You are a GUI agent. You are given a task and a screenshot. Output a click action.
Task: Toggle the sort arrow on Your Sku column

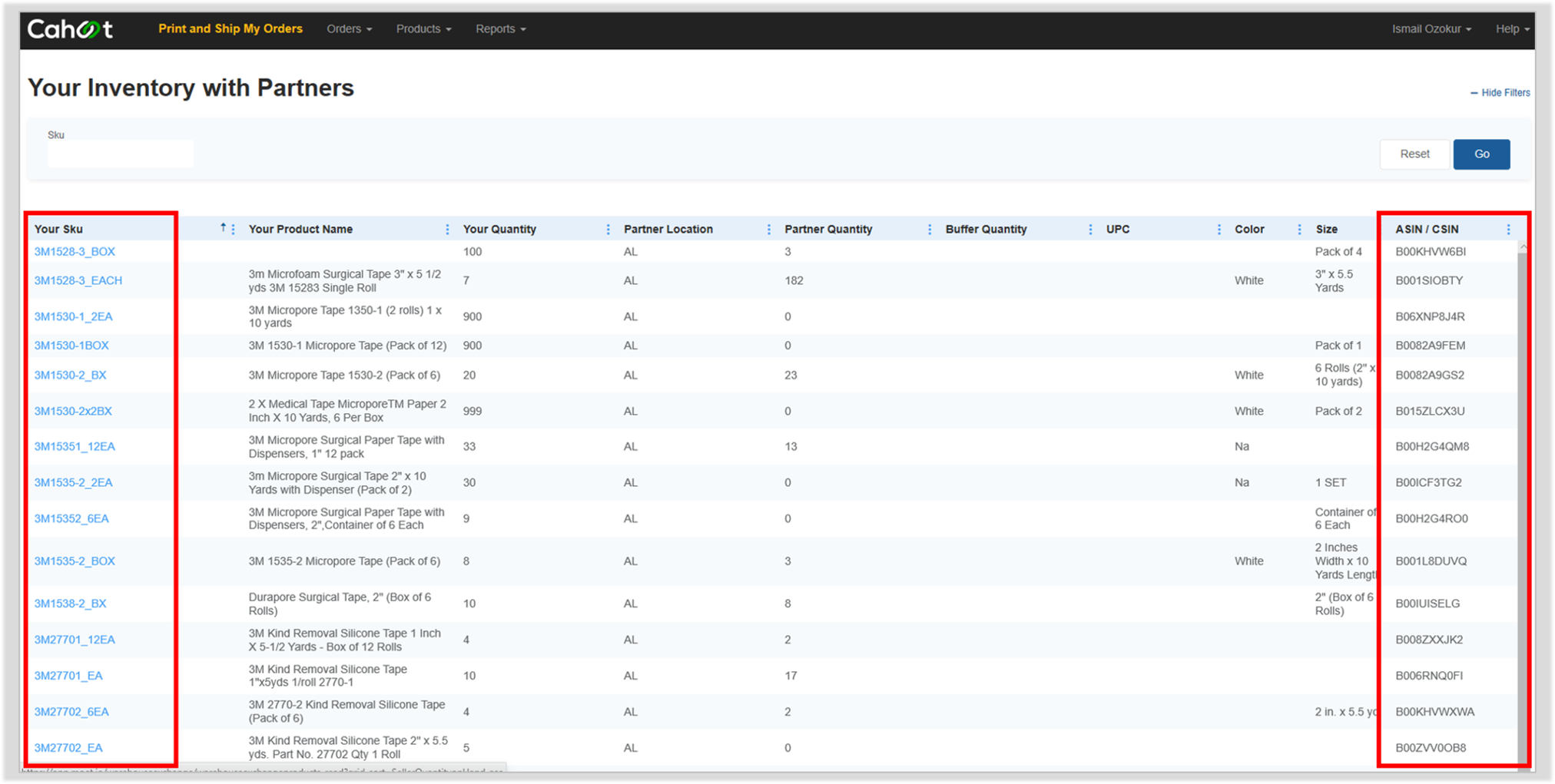tap(223, 227)
